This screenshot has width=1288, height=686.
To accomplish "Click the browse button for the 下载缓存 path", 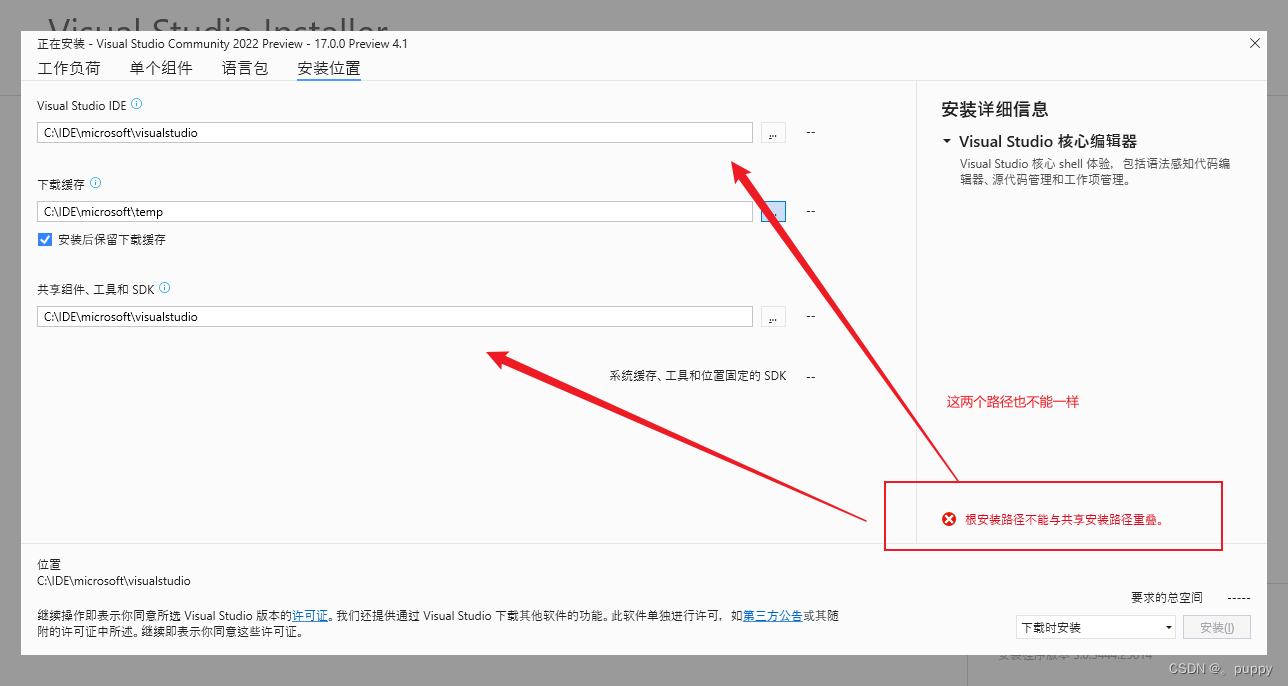I will tap(772, 211).
